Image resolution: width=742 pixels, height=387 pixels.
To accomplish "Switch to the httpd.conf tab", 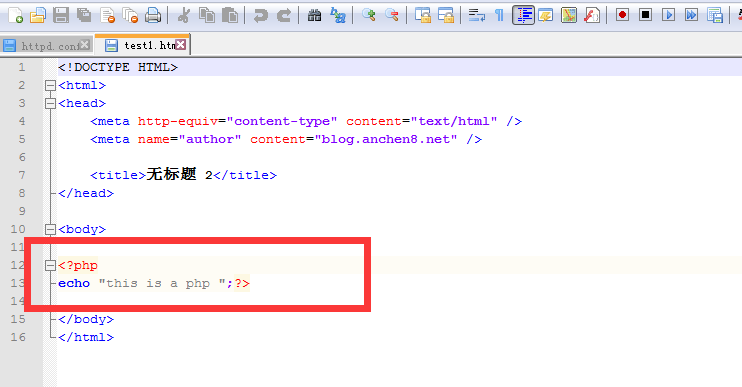I will click(x=46, y=45).
